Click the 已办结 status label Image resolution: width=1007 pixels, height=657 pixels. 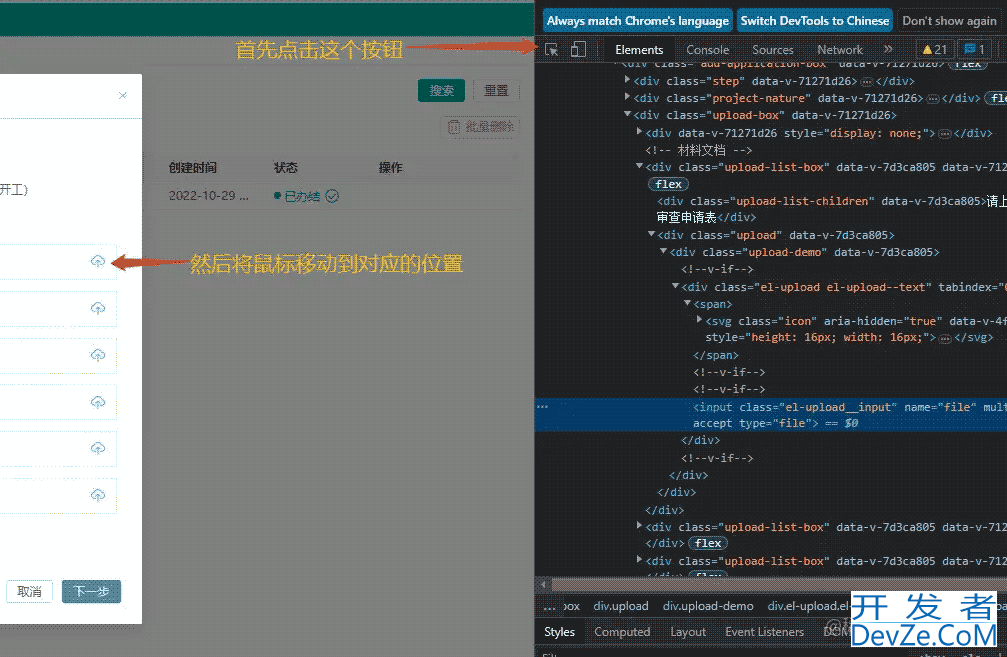click(302, 197)
